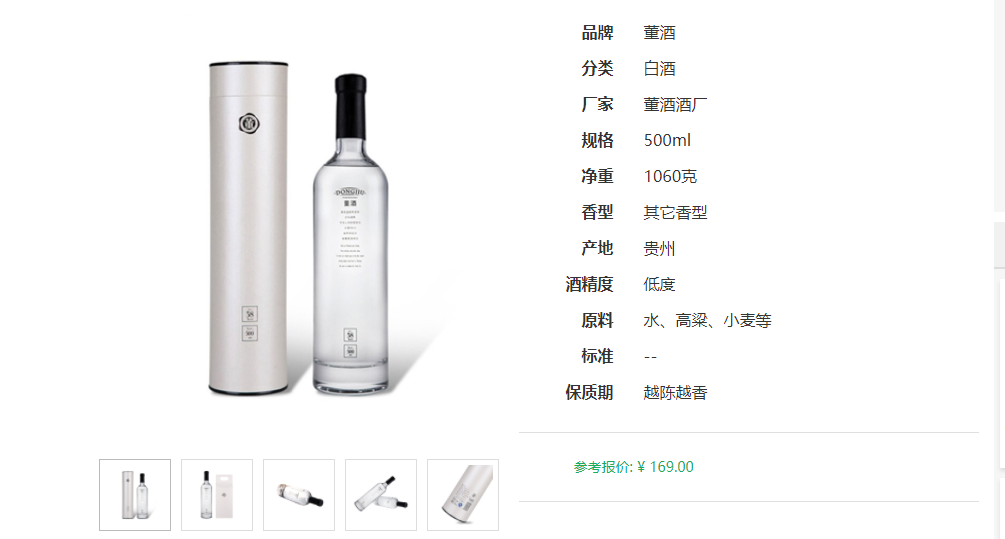
Task: Click the specification value 500ml
Action: (667, 140)
